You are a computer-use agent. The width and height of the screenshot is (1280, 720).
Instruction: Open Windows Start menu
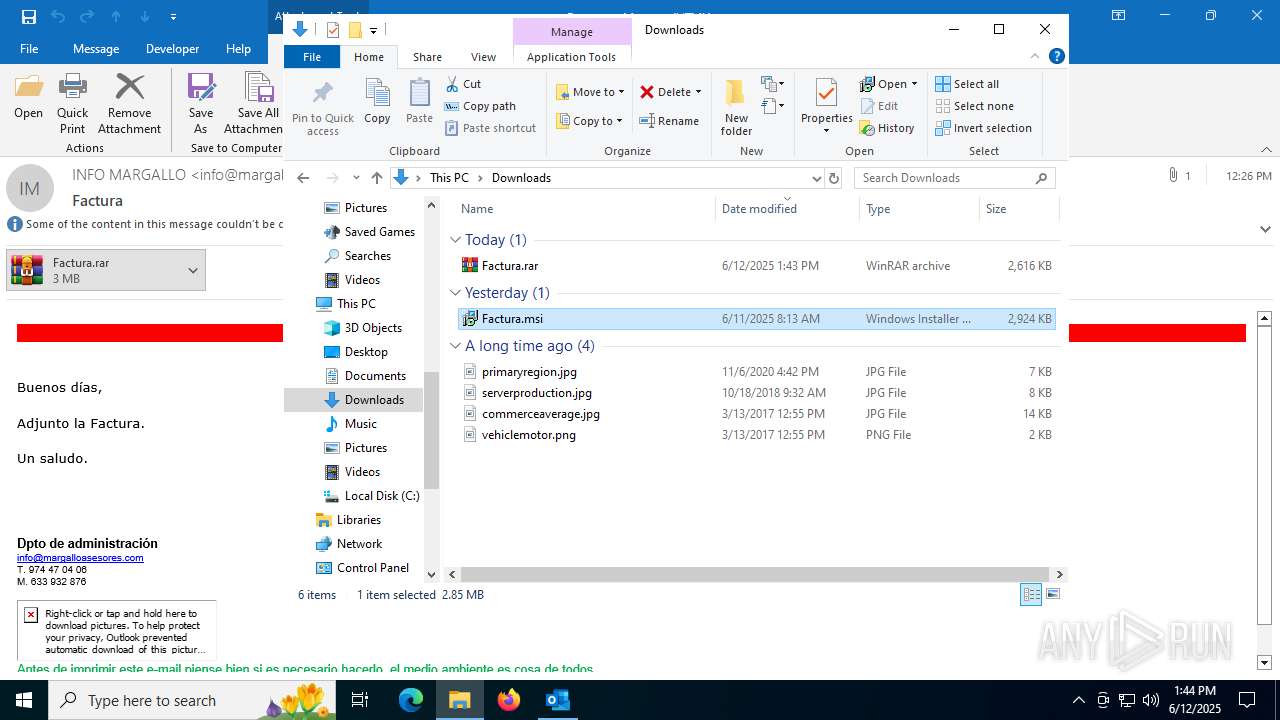coord(24,700)
